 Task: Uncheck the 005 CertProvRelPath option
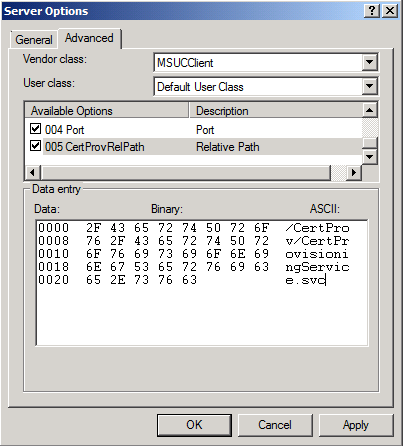[35, 146]
